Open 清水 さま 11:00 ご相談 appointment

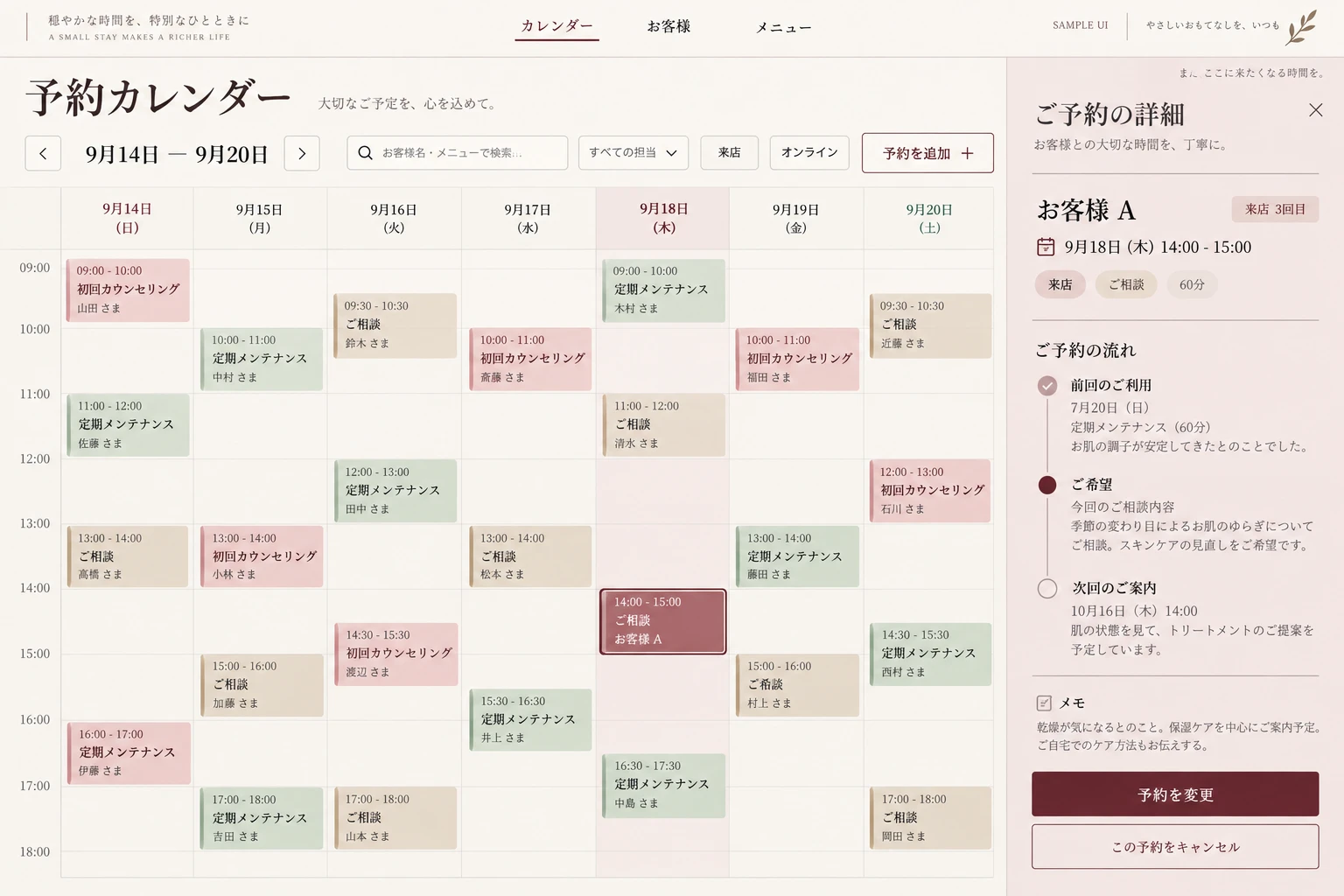point(663,425)
